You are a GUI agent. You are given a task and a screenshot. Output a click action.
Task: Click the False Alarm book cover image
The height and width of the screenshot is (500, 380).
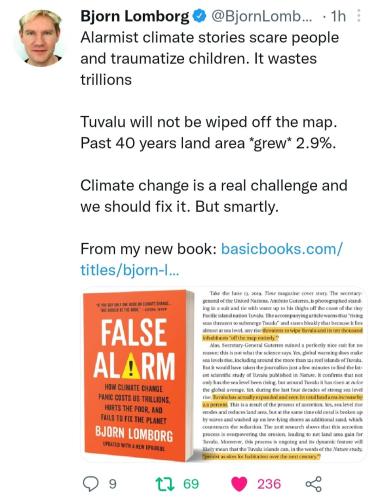tap(138, 375)
